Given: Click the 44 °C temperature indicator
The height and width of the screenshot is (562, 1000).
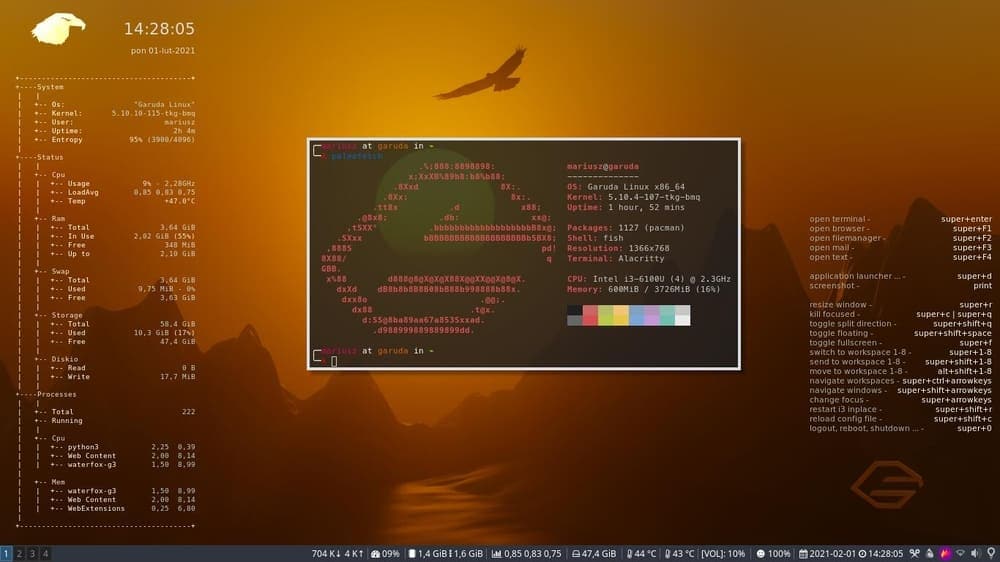Looking at the screenshot, I should (x=642, y=554).
